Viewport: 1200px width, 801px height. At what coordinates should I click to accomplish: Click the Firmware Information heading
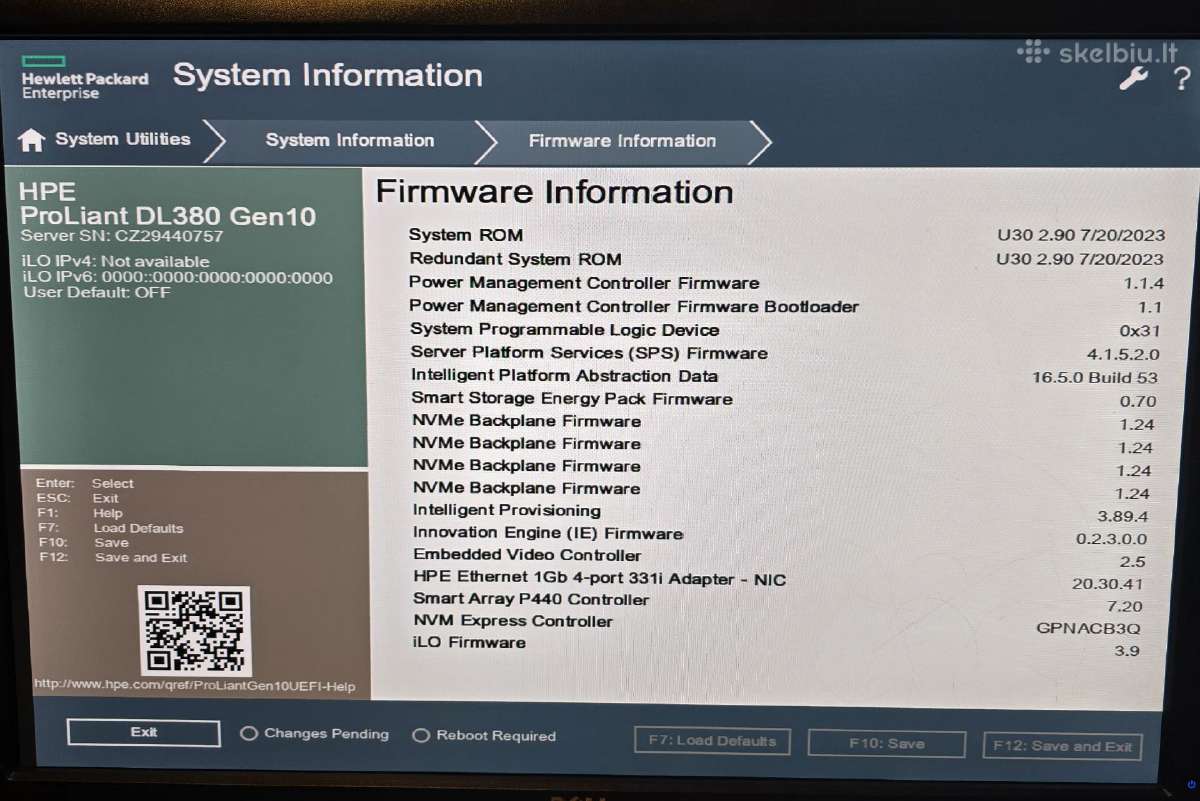pyautogui.click(x=555, y=192)
